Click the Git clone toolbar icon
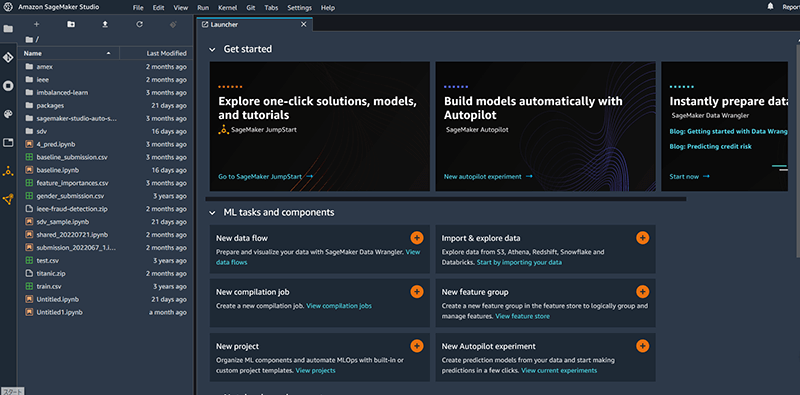800x395 pixels. pyautogui.click(x=173, y=24)
